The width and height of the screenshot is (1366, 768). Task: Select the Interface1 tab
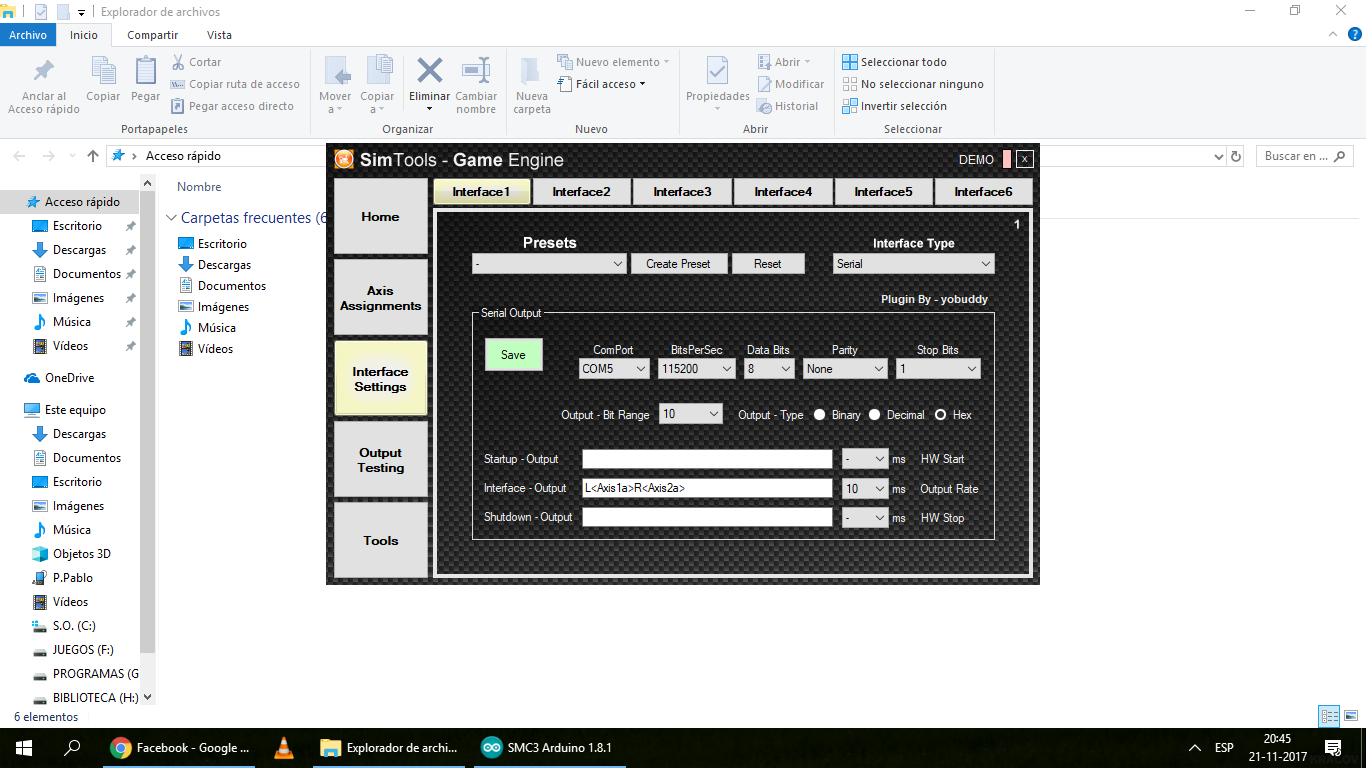tap(481, 192)
